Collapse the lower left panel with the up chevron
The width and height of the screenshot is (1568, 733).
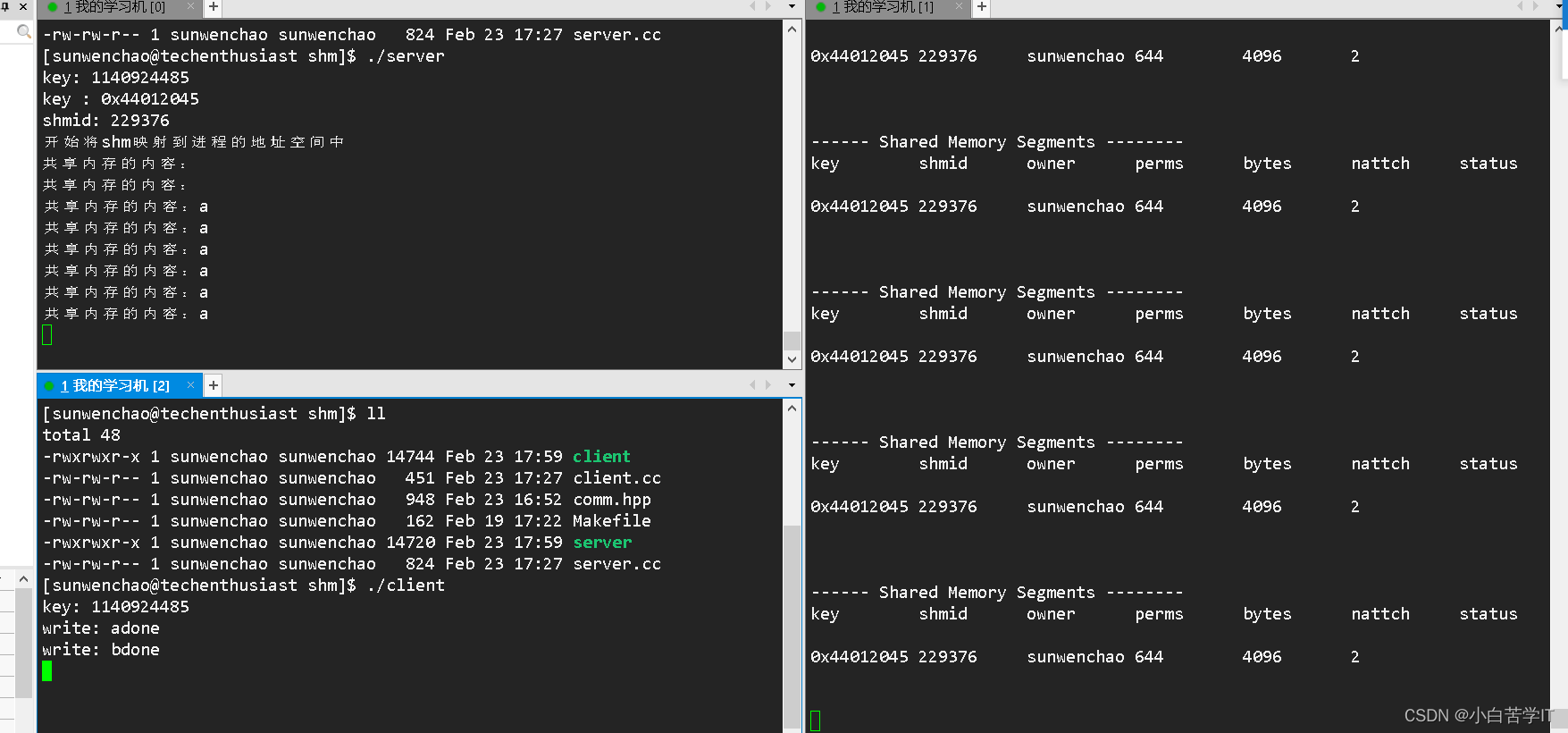[23, 579]
